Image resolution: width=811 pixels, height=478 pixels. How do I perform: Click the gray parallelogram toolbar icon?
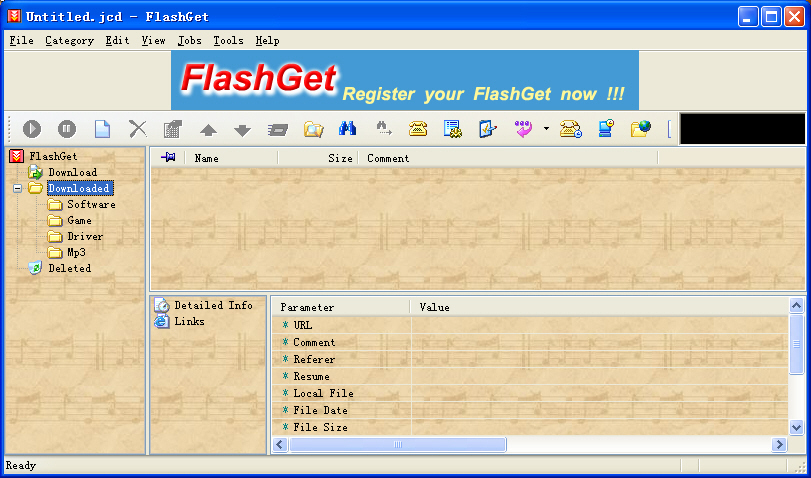278,129
